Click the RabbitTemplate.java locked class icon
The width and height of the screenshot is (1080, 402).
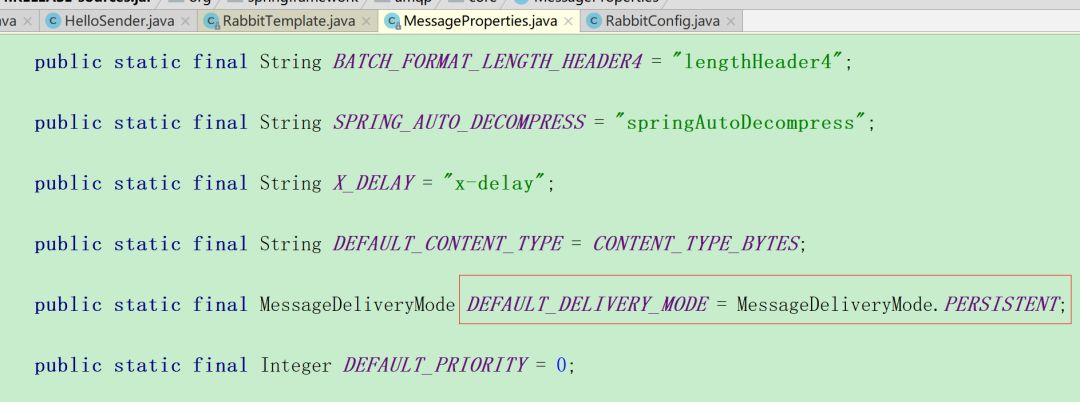[211, 21]
